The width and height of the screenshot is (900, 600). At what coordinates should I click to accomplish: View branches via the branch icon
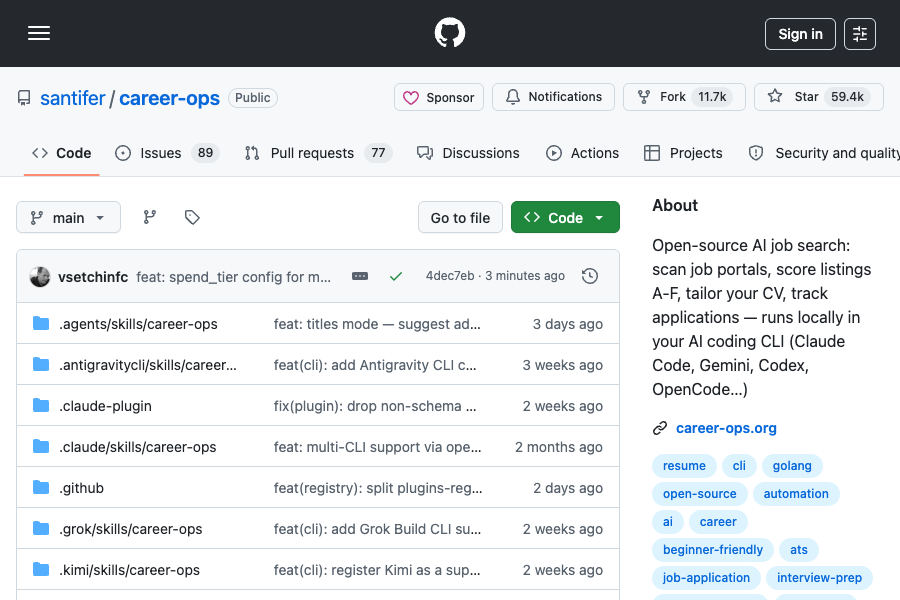(x=150, y=217)
